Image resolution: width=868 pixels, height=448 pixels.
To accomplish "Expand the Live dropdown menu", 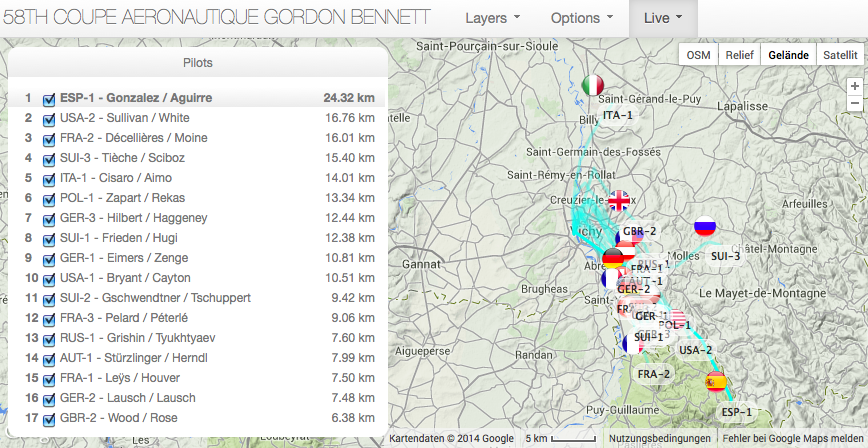I will [x=663, y=18].
